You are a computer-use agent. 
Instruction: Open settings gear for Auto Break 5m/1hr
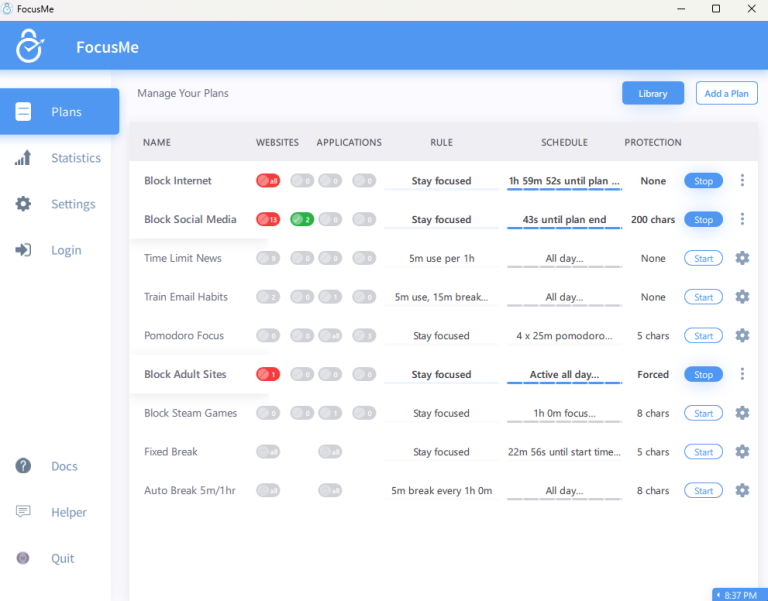pyautogui.click(x=742, y=490)
